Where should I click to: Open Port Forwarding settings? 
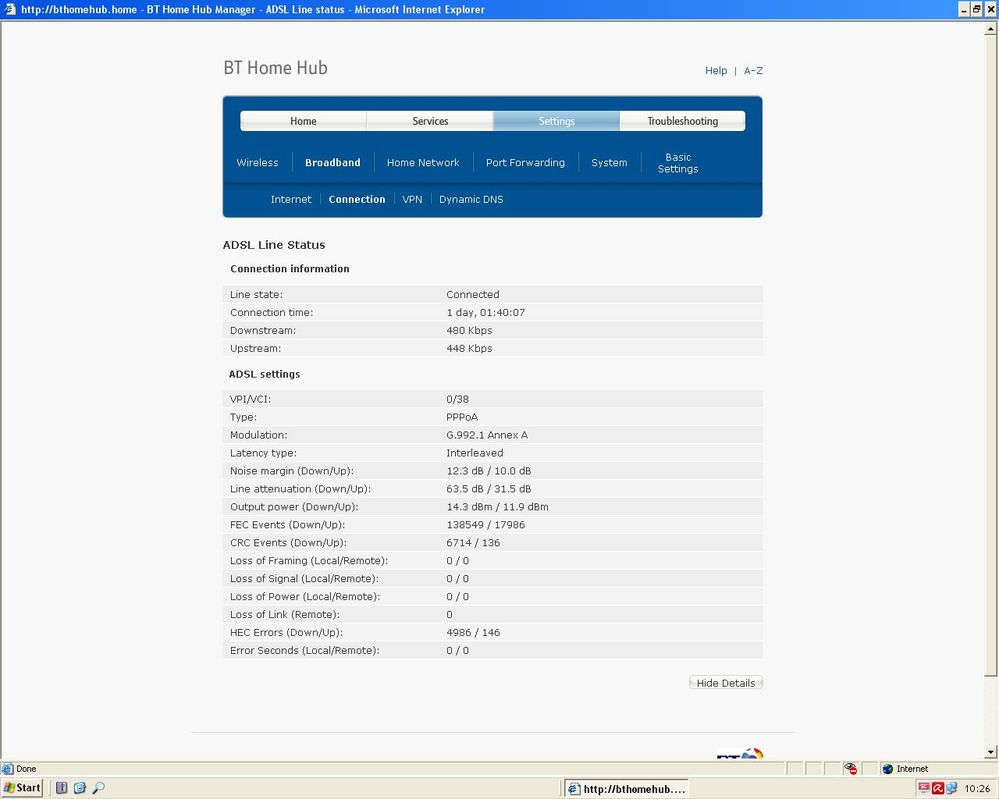click(x=526, y=162)
